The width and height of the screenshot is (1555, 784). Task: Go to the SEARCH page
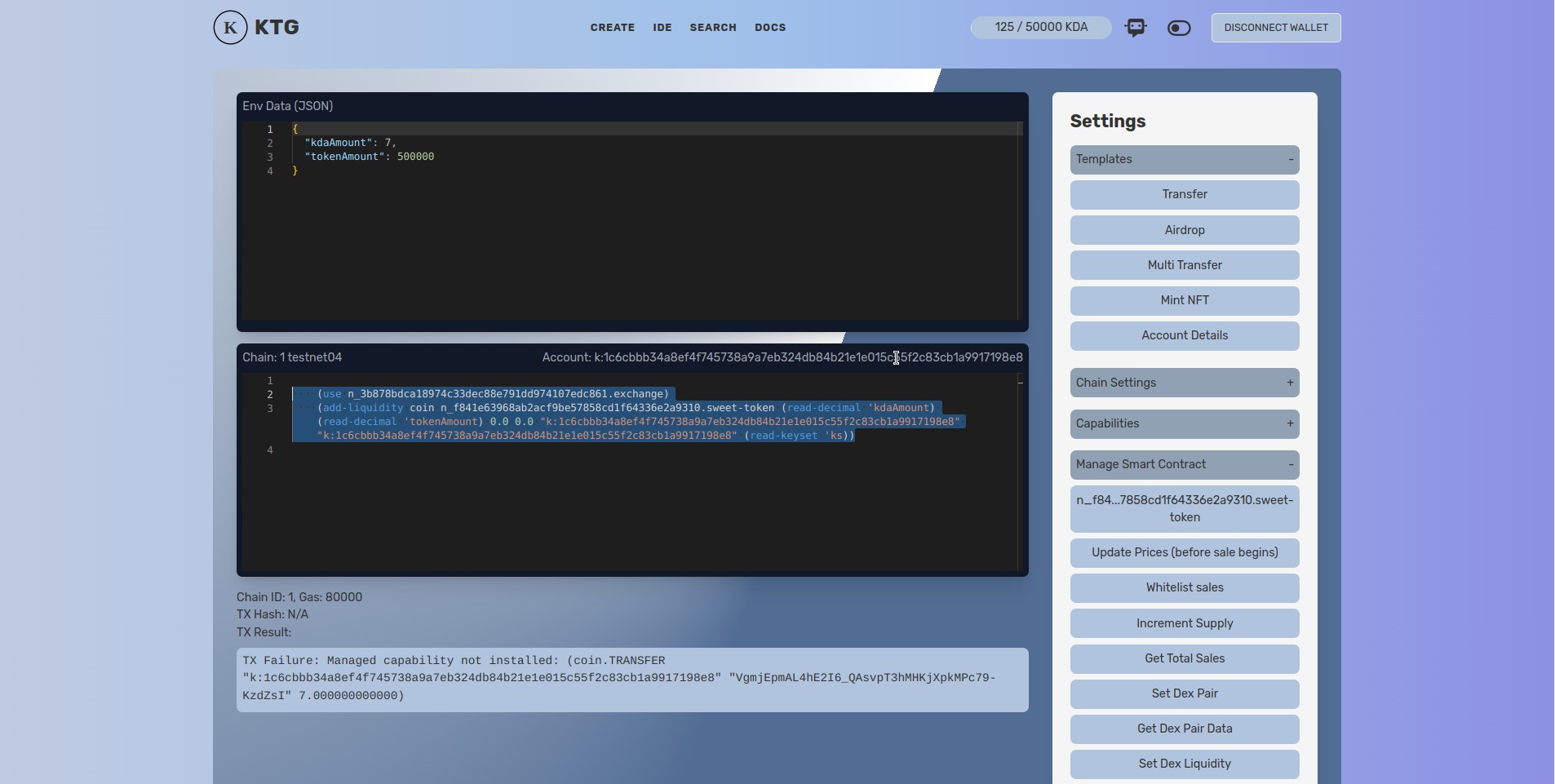[x=713, y=27]
